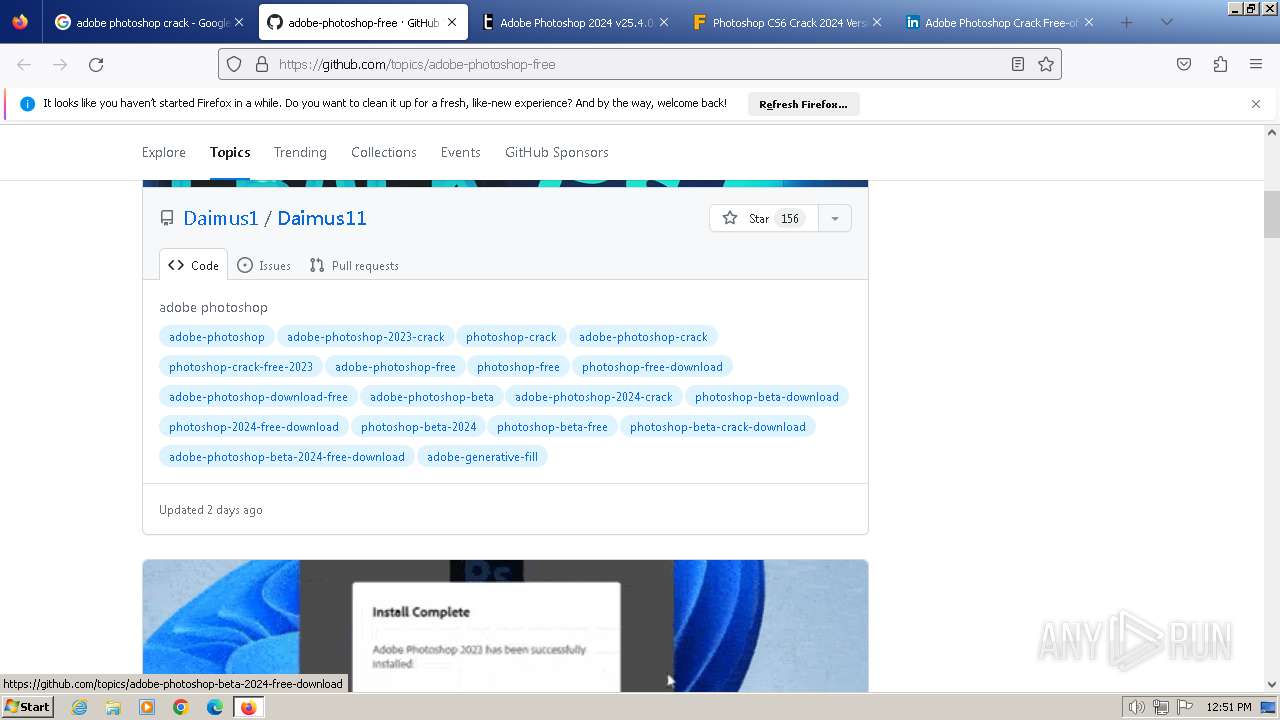
Task: Click the photoshop-2024-free-download topic tag
Action: [254, 427]
